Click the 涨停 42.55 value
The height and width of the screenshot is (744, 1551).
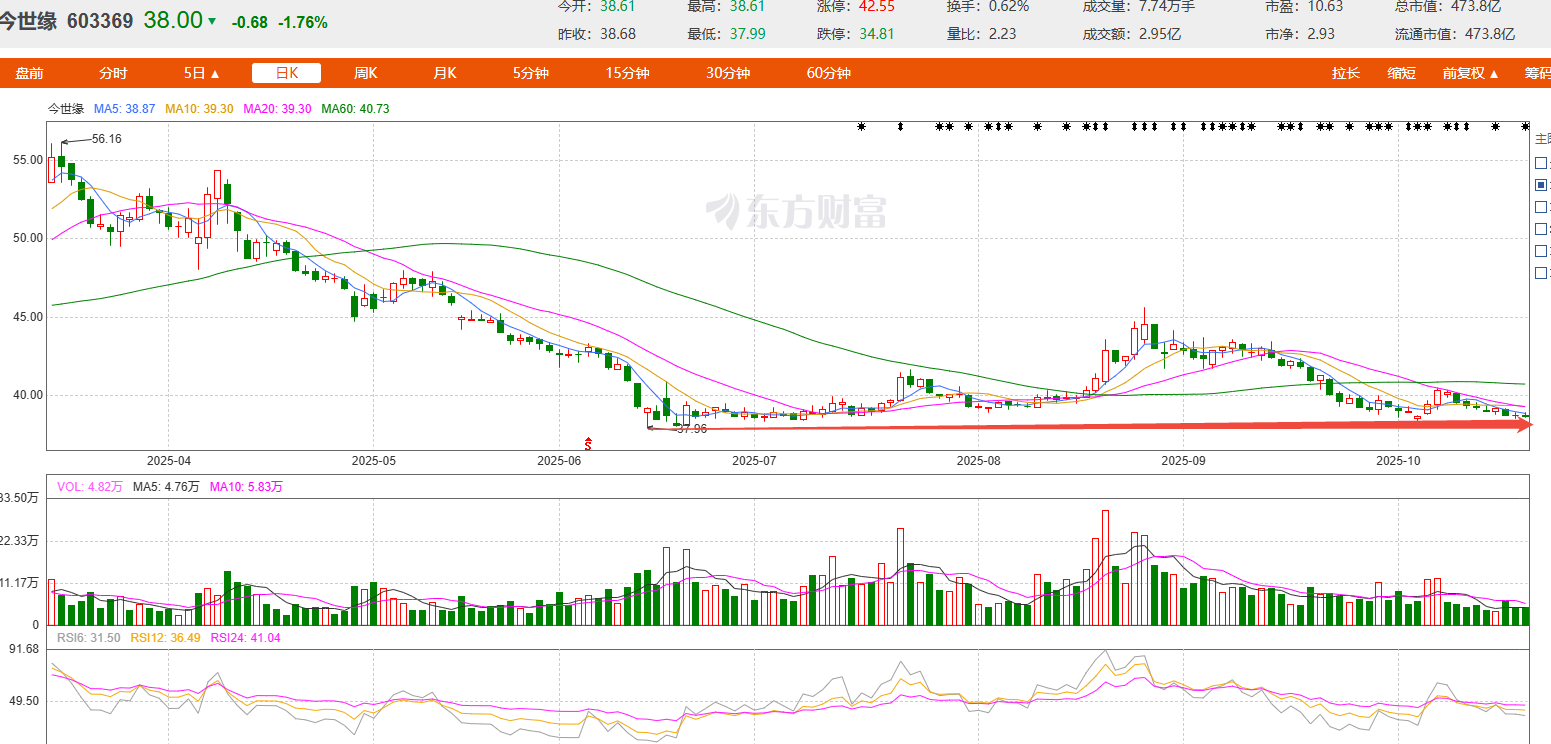click(877, 6)
